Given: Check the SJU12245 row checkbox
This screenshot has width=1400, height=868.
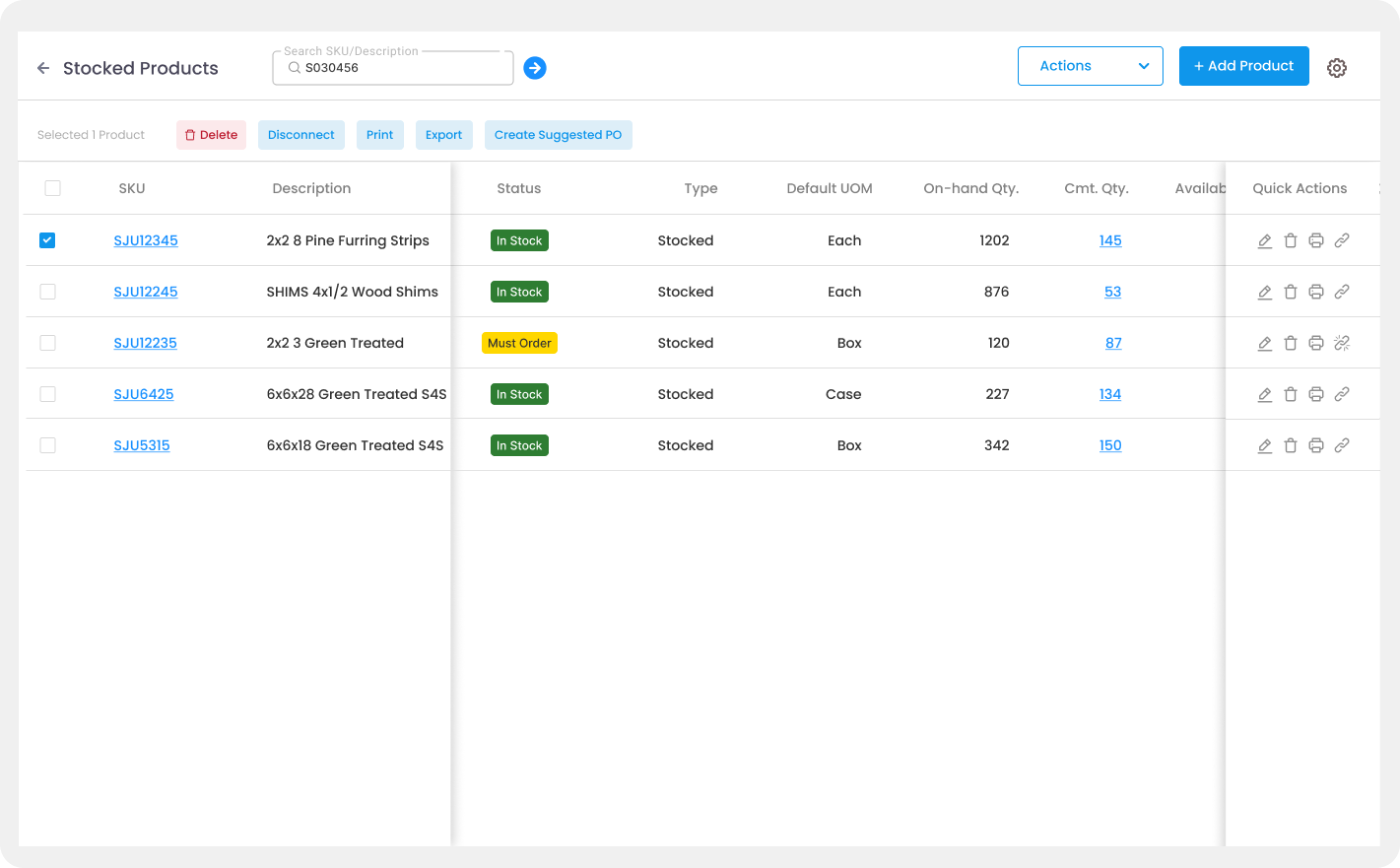Looking at the screenshot, I should click(x=47, y=292).
